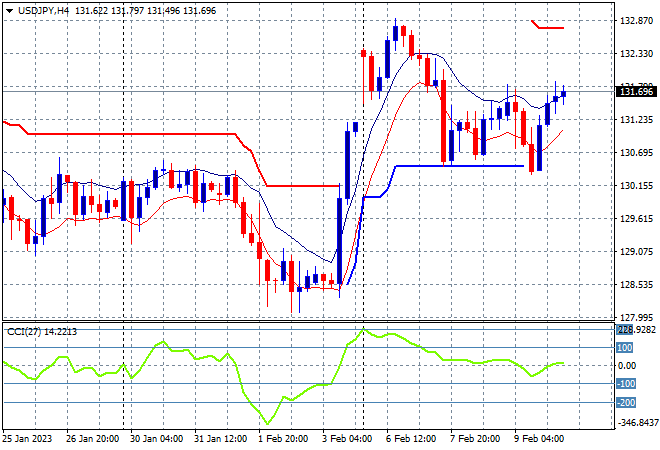Image resolution: width=660 pixels, height=450 pixels.
Task: Click the 132.330 price axis label
Action: pos(636,53)
